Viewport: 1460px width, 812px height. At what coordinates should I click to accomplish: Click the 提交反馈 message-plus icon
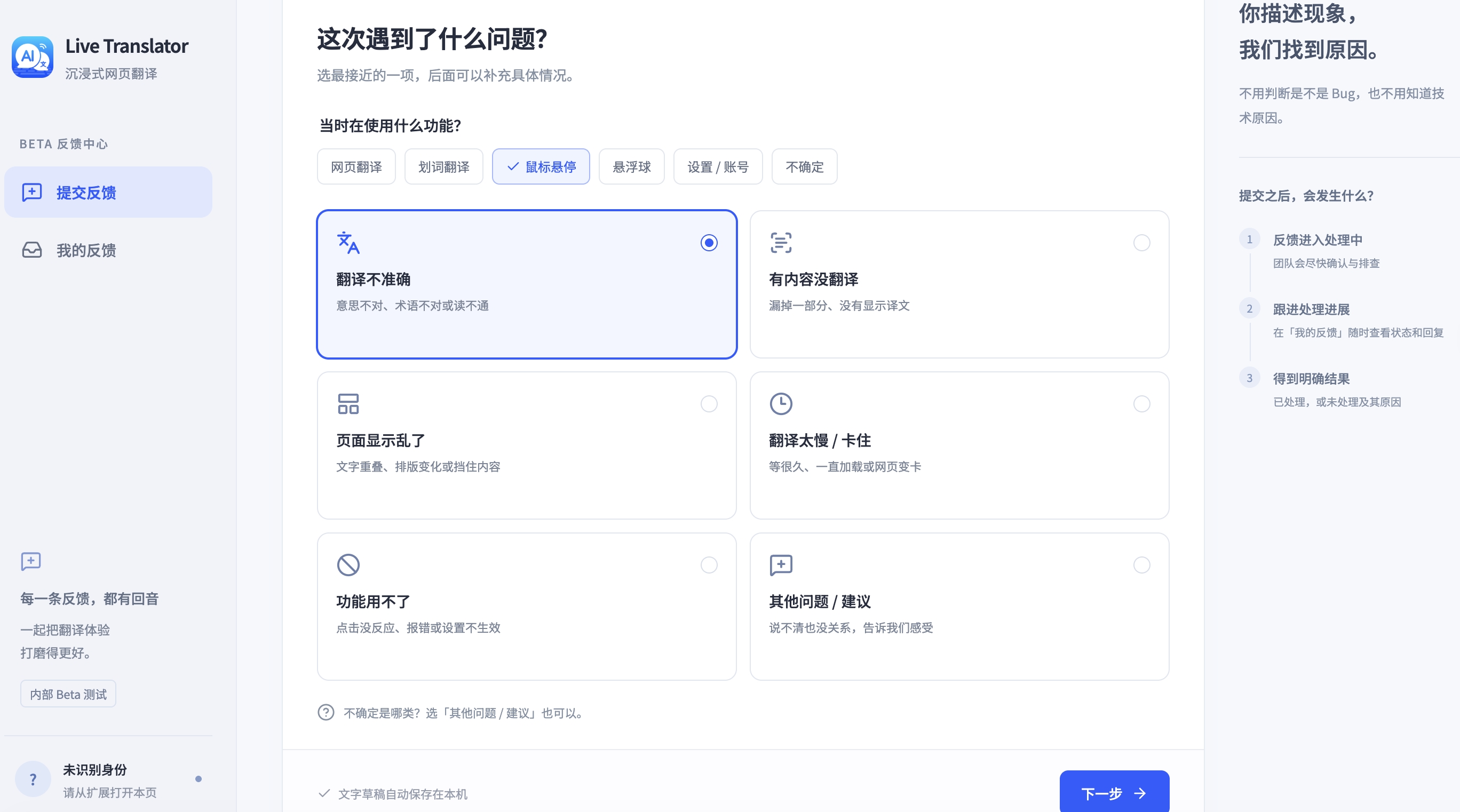(x=31, y=192)
